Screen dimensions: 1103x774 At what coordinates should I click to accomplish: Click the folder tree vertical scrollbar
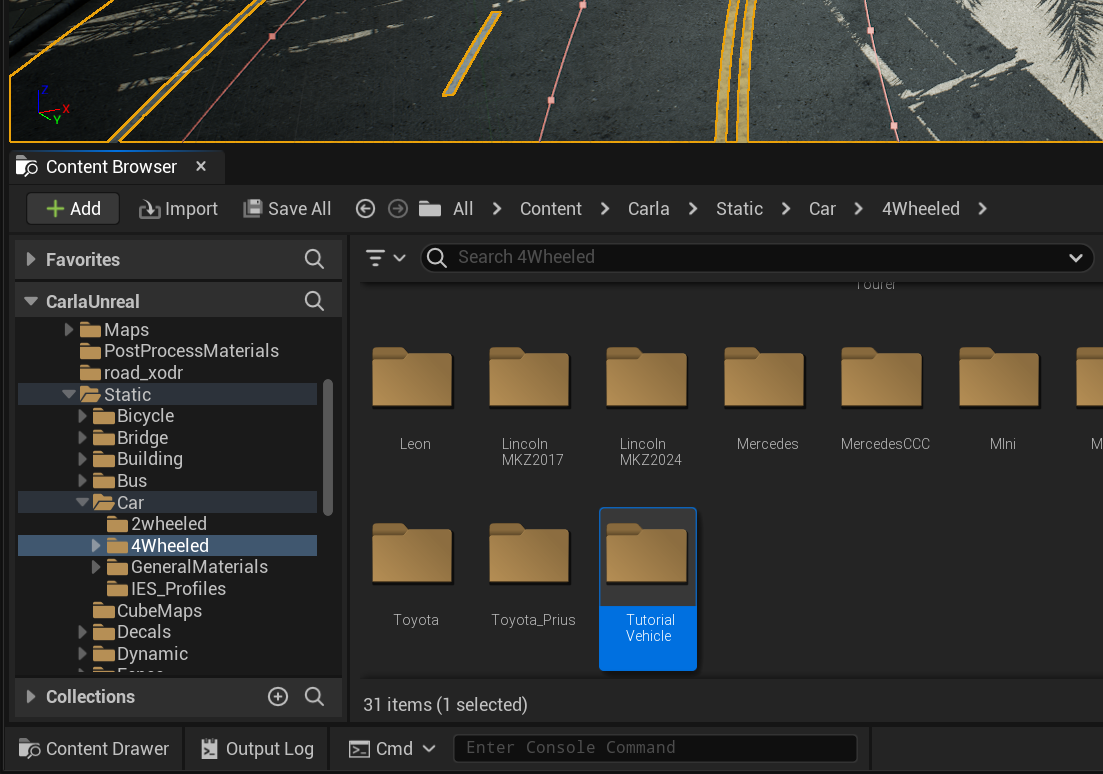pos(328,447)
